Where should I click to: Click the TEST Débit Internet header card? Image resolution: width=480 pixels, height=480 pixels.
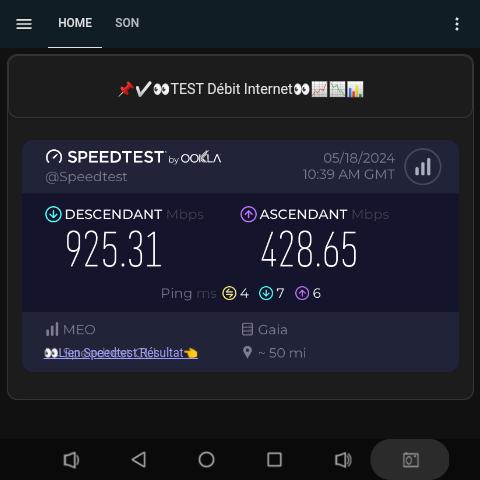pyautogui.click(x=240, y=87)
